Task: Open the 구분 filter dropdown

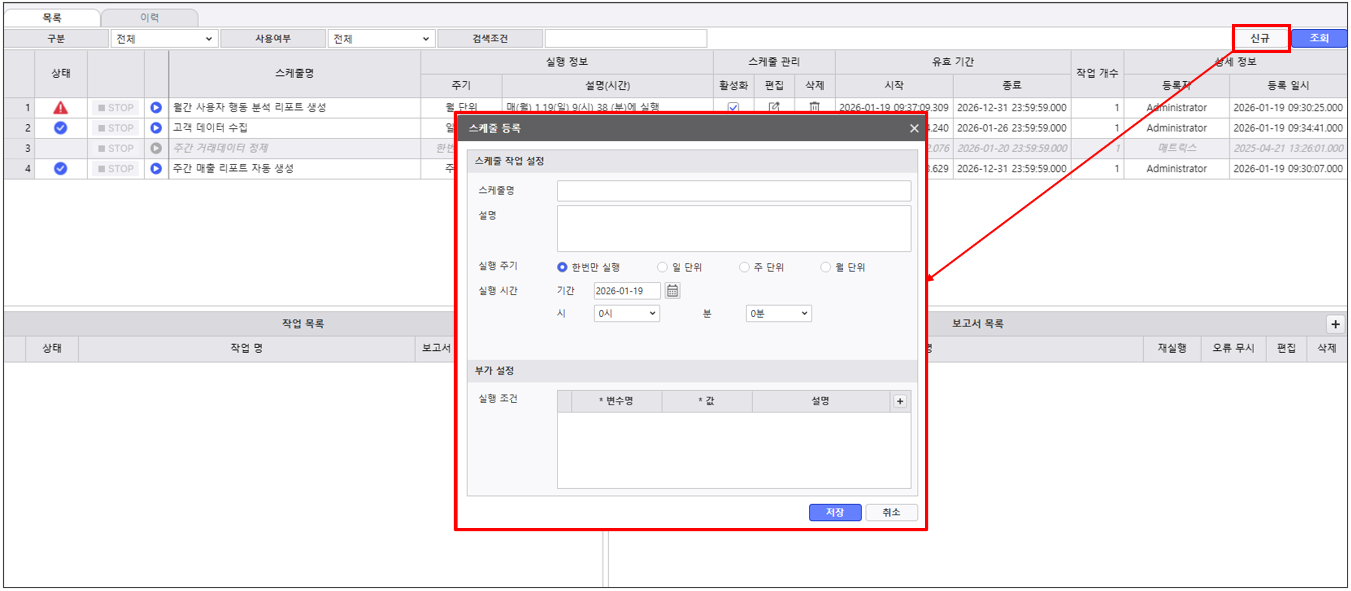Action: [x=164, y=38]
